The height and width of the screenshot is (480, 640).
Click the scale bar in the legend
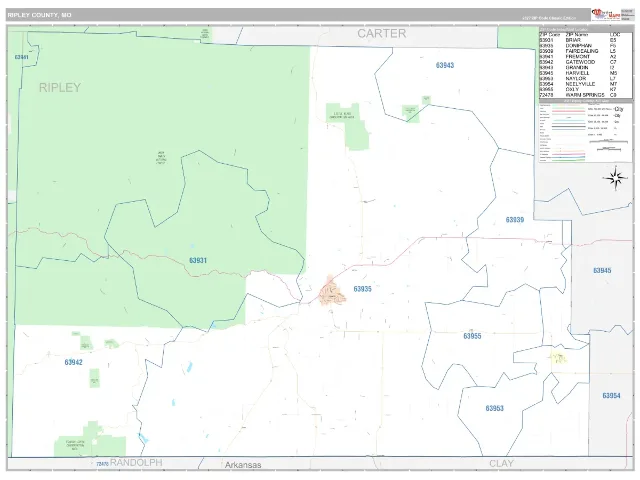coord(608,142)
